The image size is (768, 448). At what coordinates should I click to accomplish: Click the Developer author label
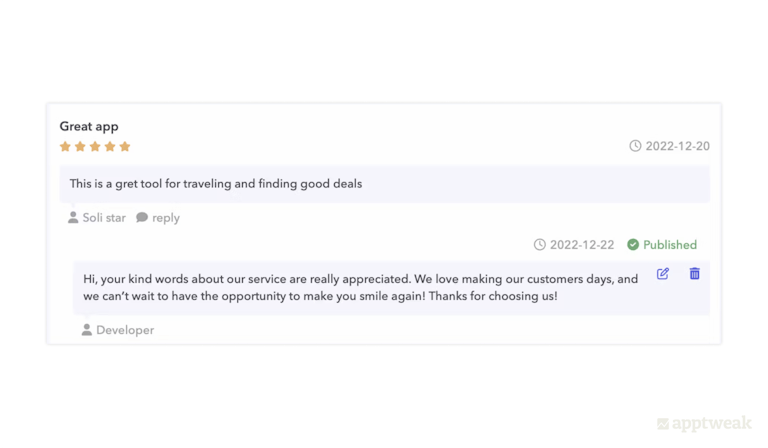[x=125, y=330]
